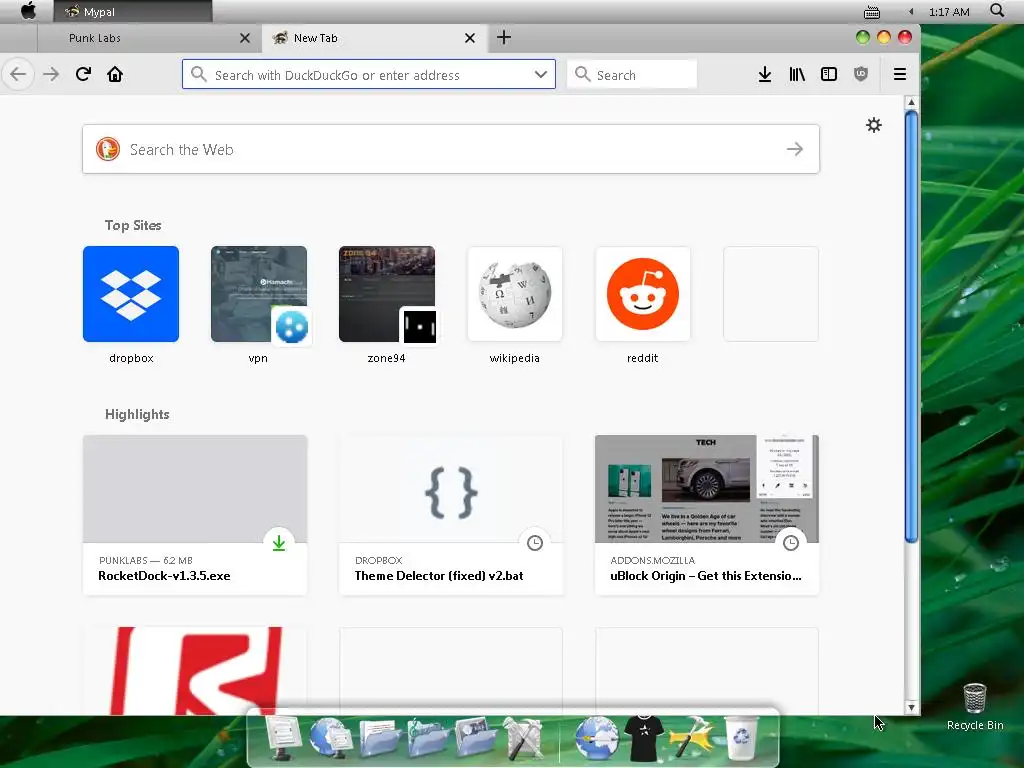1024x768 pixels.
Task: Open RocketDock-v1.3.5.exe highlight card
Action: click(x=195, y=515)
